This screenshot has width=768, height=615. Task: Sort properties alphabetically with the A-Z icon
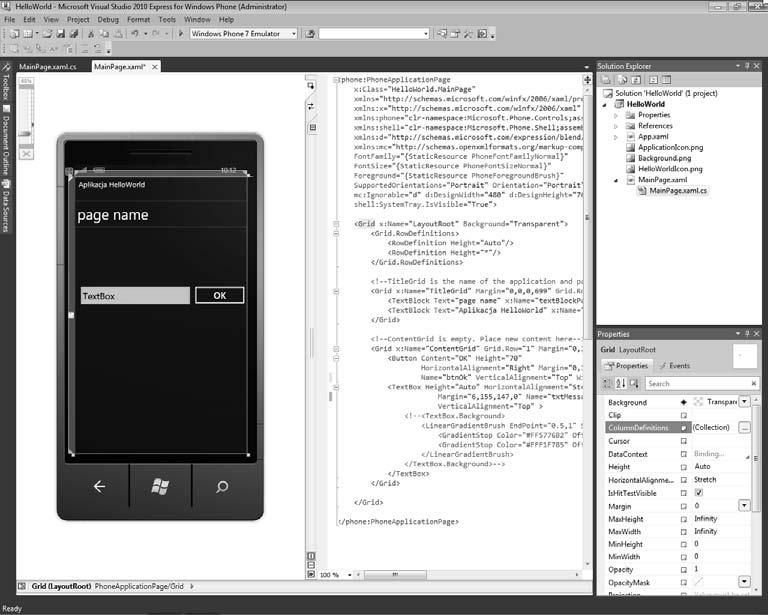coord(621,383)
